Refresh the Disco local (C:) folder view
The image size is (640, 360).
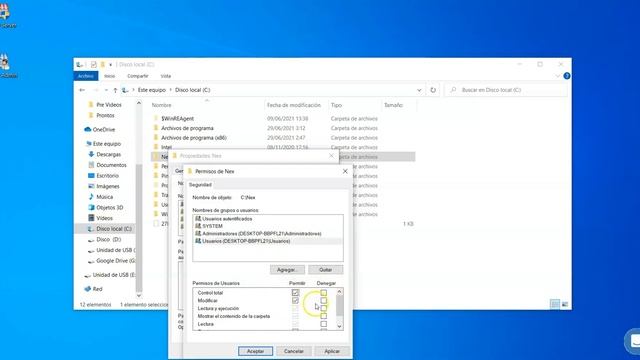click(x=433, y=90)
